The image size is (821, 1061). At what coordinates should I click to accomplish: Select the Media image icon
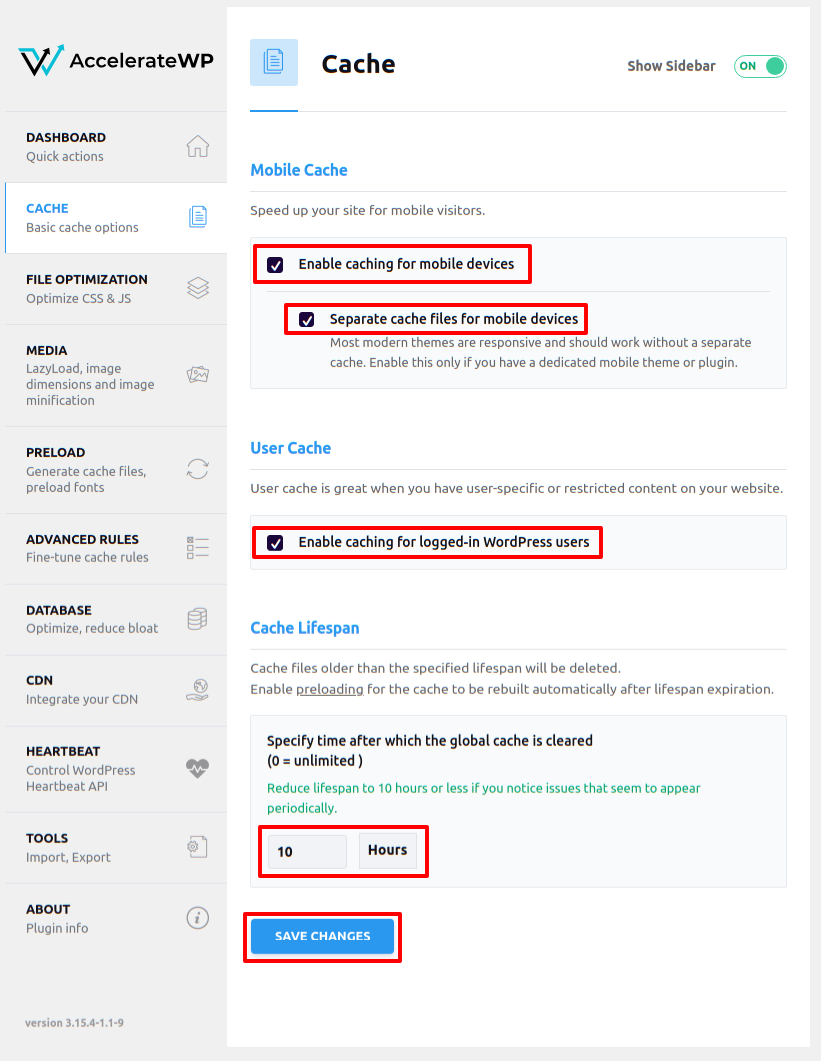tap(197, 375)
